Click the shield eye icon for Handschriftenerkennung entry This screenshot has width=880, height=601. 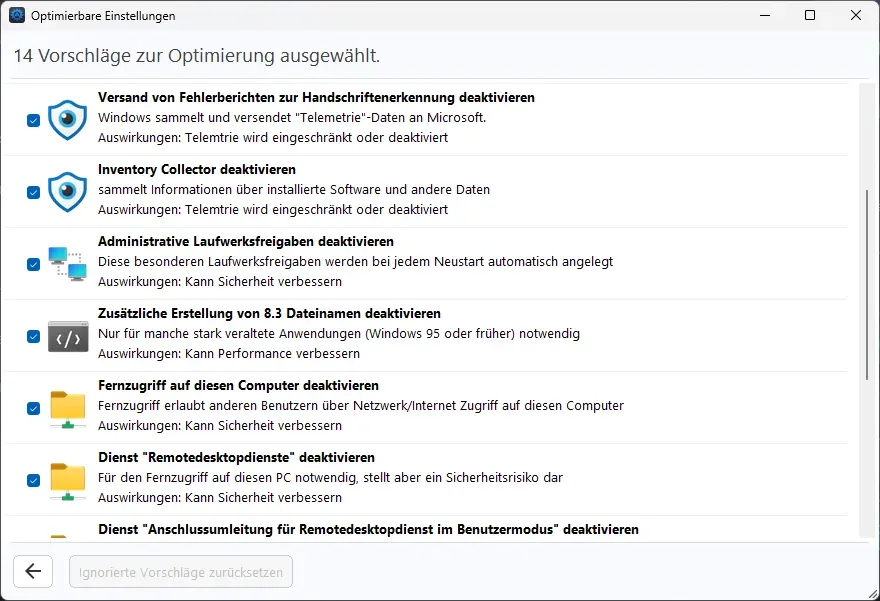pyautogui.click(x=67, y=120)
